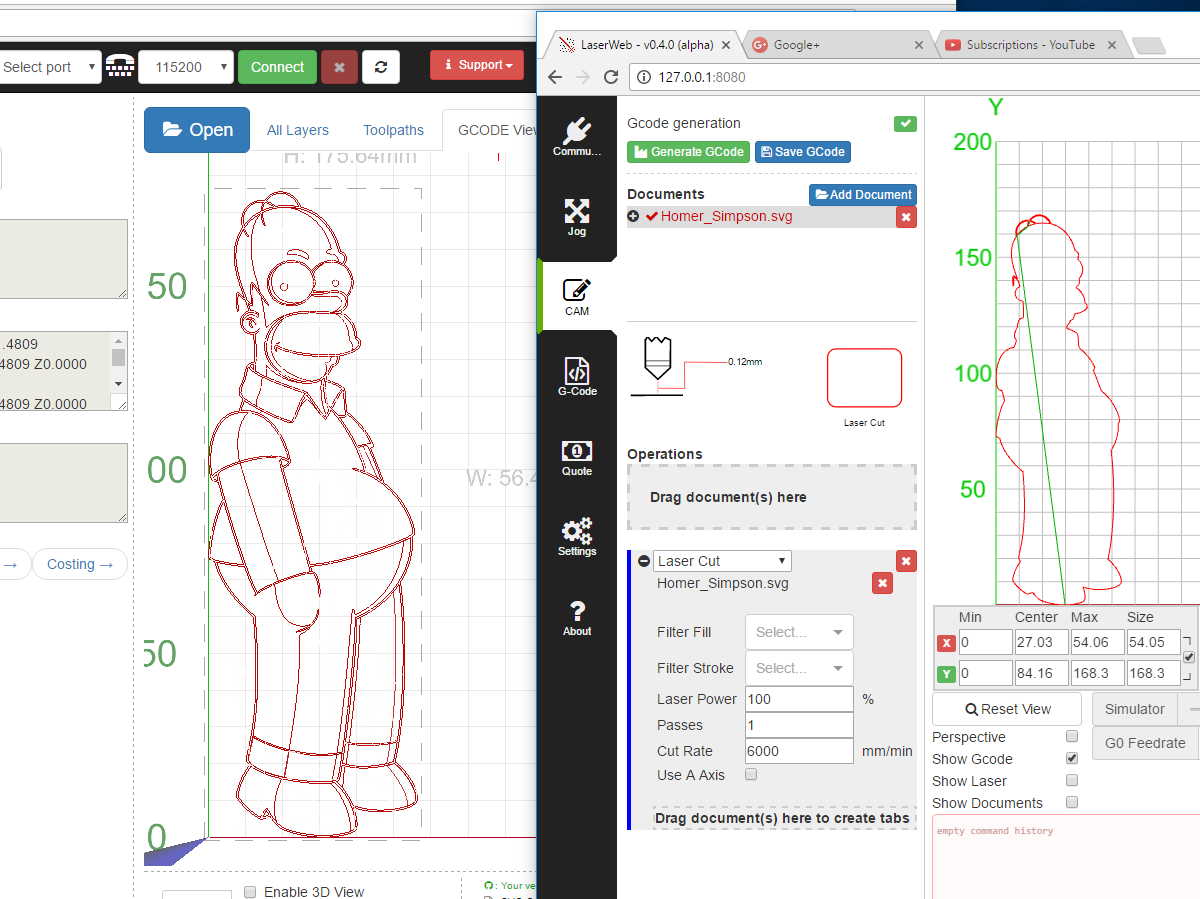Click the Add Document button

[x=863, y=195]
